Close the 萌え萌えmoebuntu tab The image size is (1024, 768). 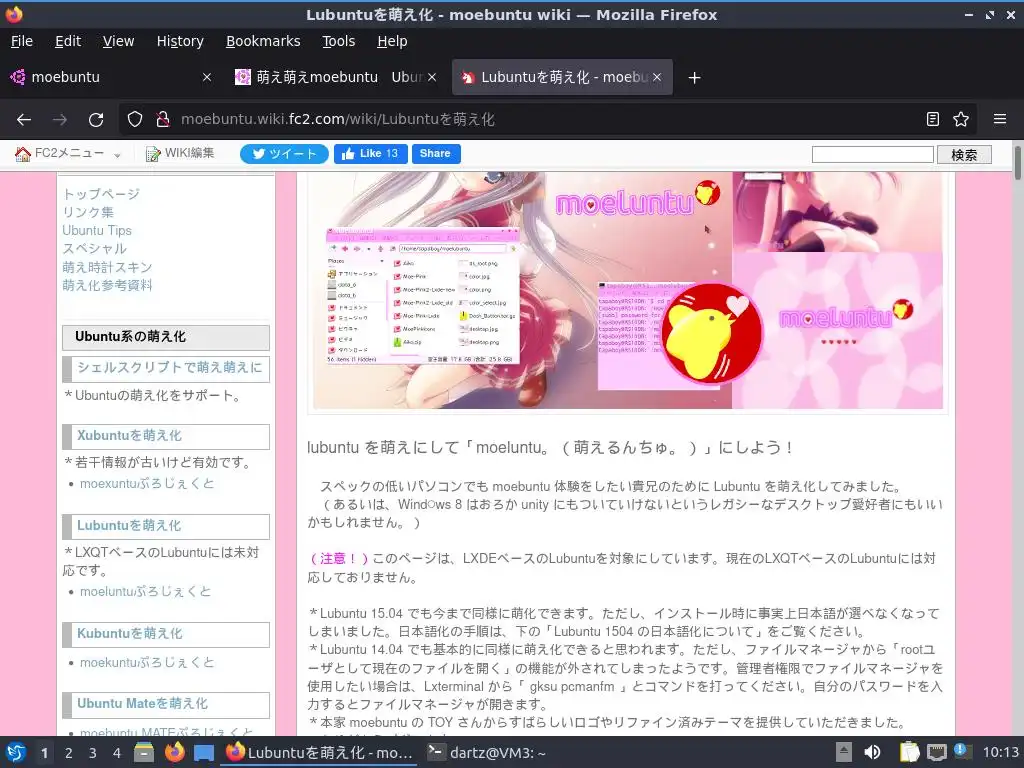(x=432, y=77)
